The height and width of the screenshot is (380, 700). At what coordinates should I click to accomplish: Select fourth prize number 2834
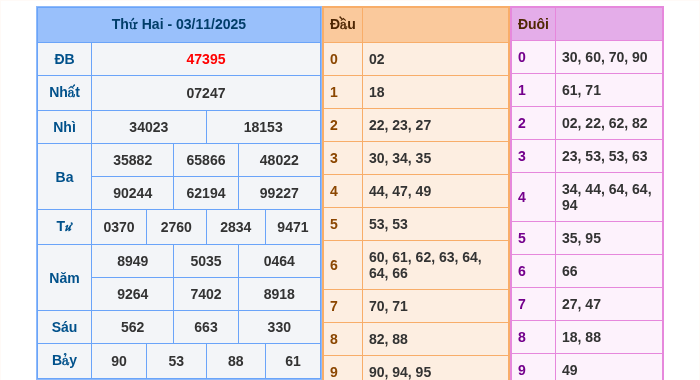(x=236, y=227)
